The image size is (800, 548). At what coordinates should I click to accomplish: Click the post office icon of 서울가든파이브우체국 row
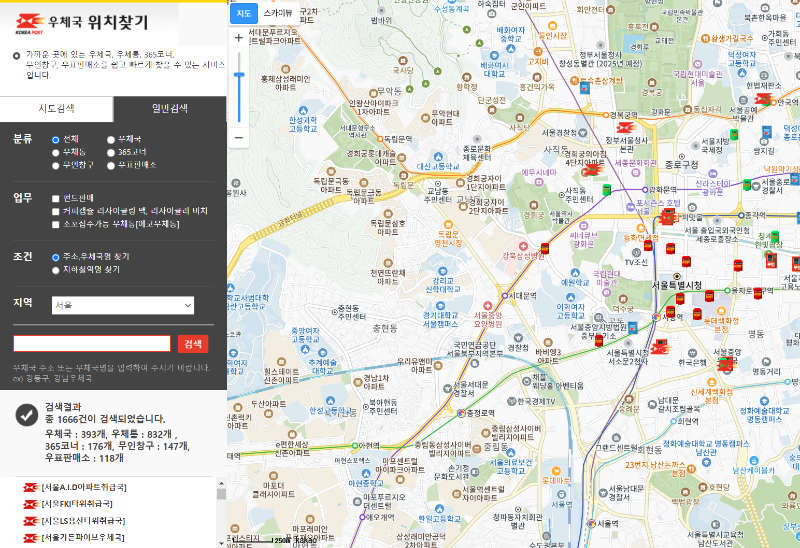tap(32, 538)
